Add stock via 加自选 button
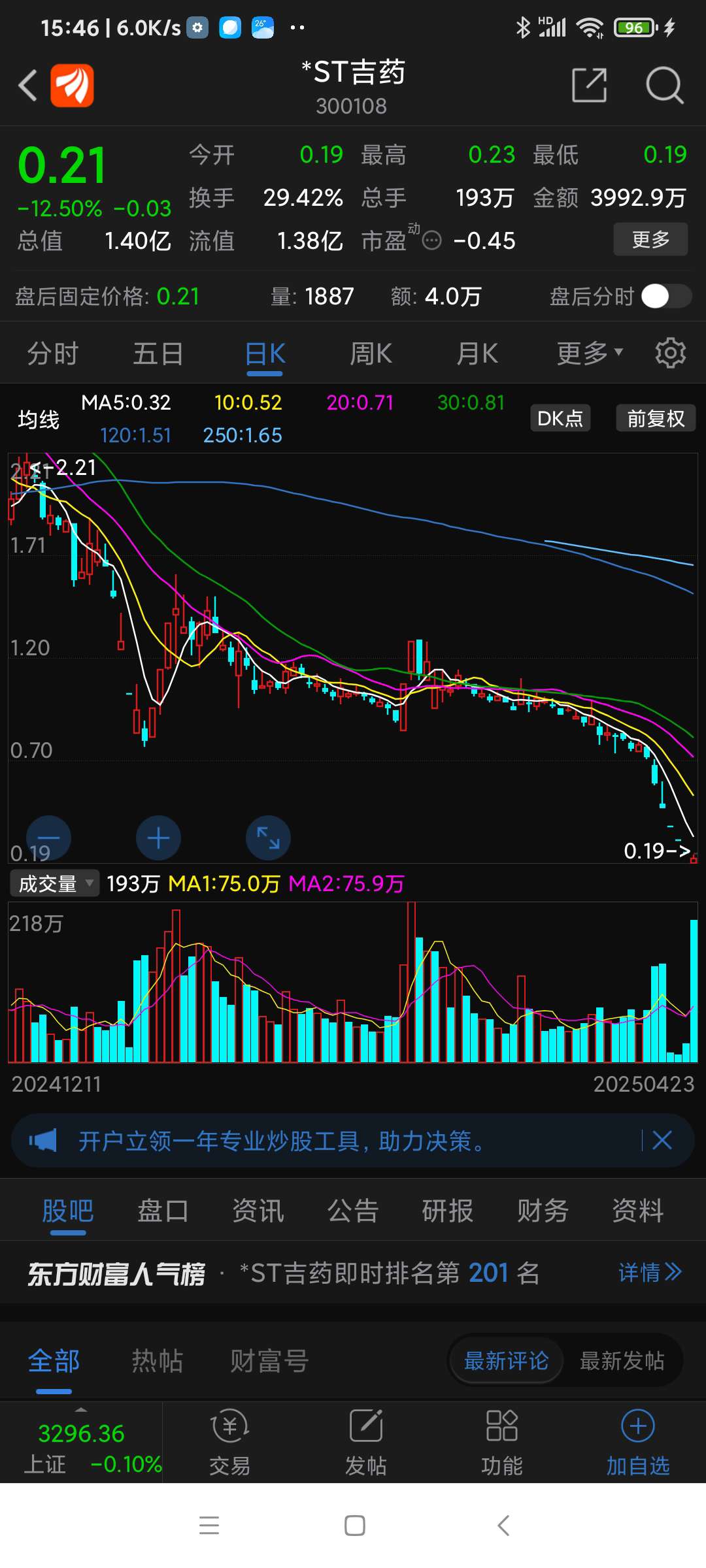The height and width of the screenshot is (1568, 706). pos(638,1442)
